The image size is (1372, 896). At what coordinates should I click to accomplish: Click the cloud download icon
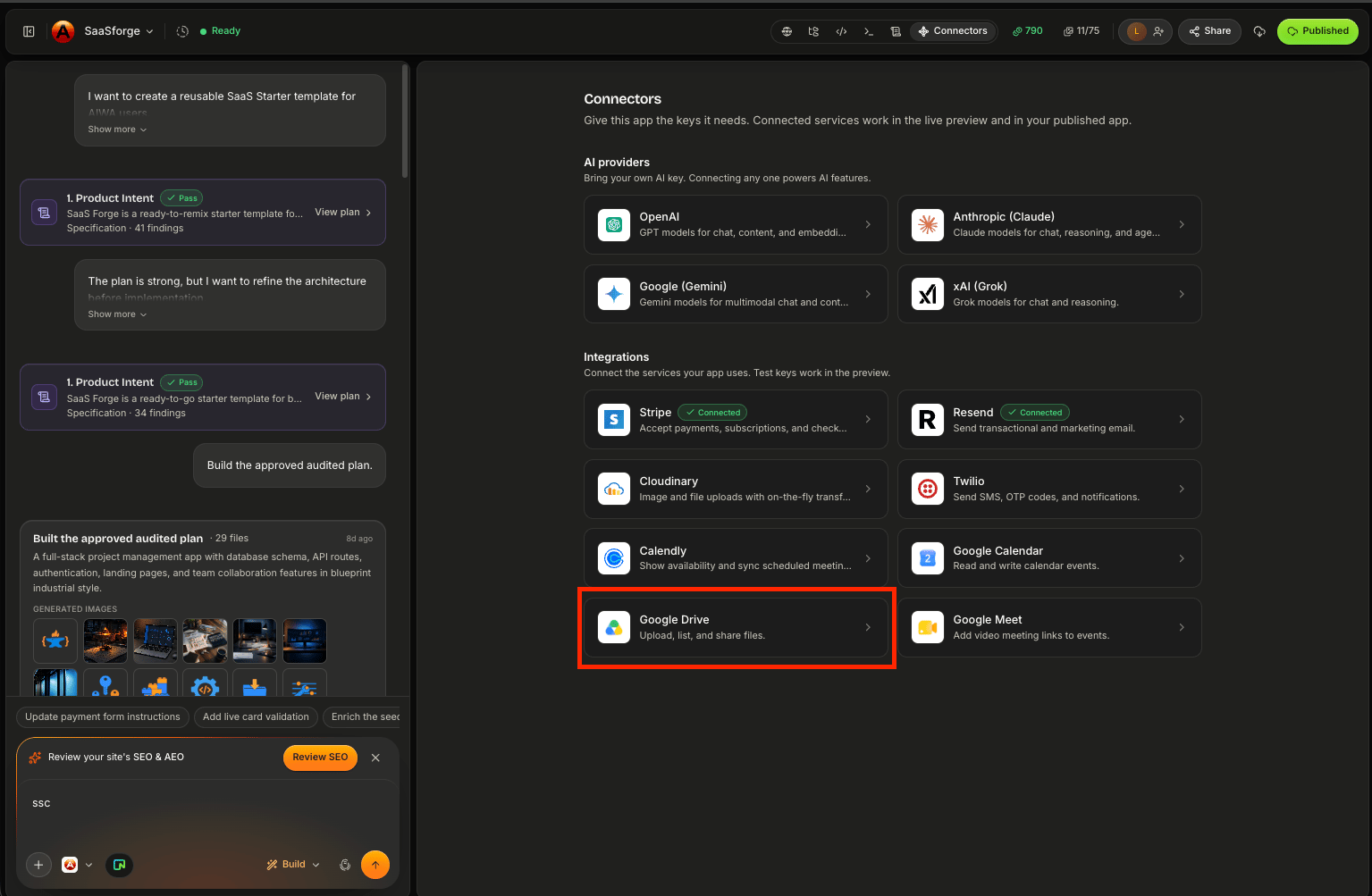coord(1259,31)
